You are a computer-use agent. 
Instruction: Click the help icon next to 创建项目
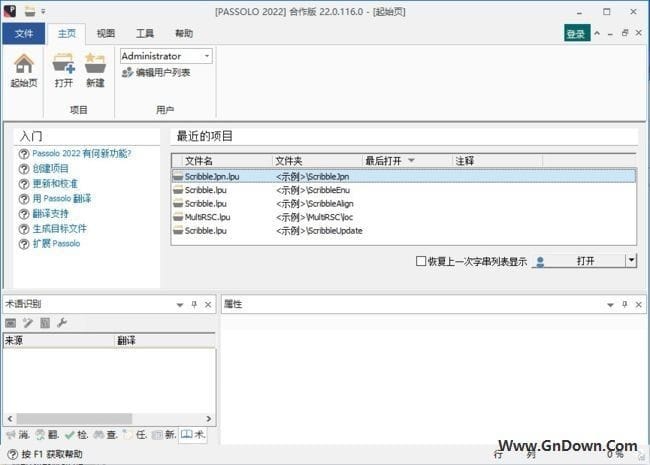tap(24, 169)
